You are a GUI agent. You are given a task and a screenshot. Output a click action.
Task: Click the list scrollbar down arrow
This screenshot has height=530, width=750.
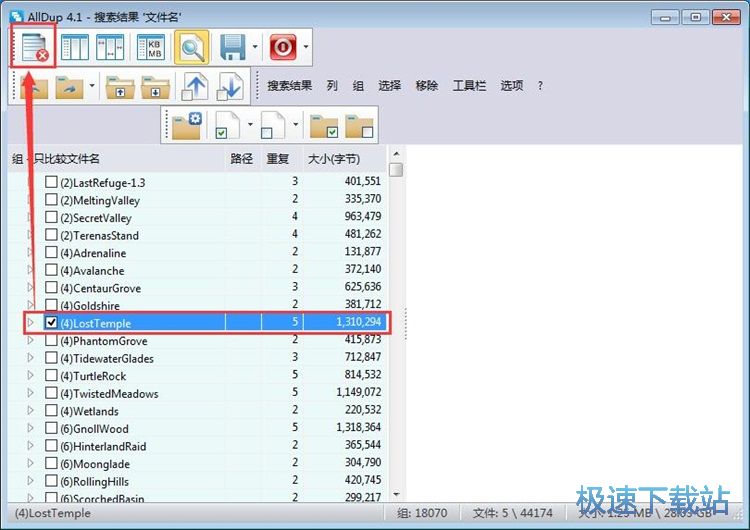pos(396,495)
